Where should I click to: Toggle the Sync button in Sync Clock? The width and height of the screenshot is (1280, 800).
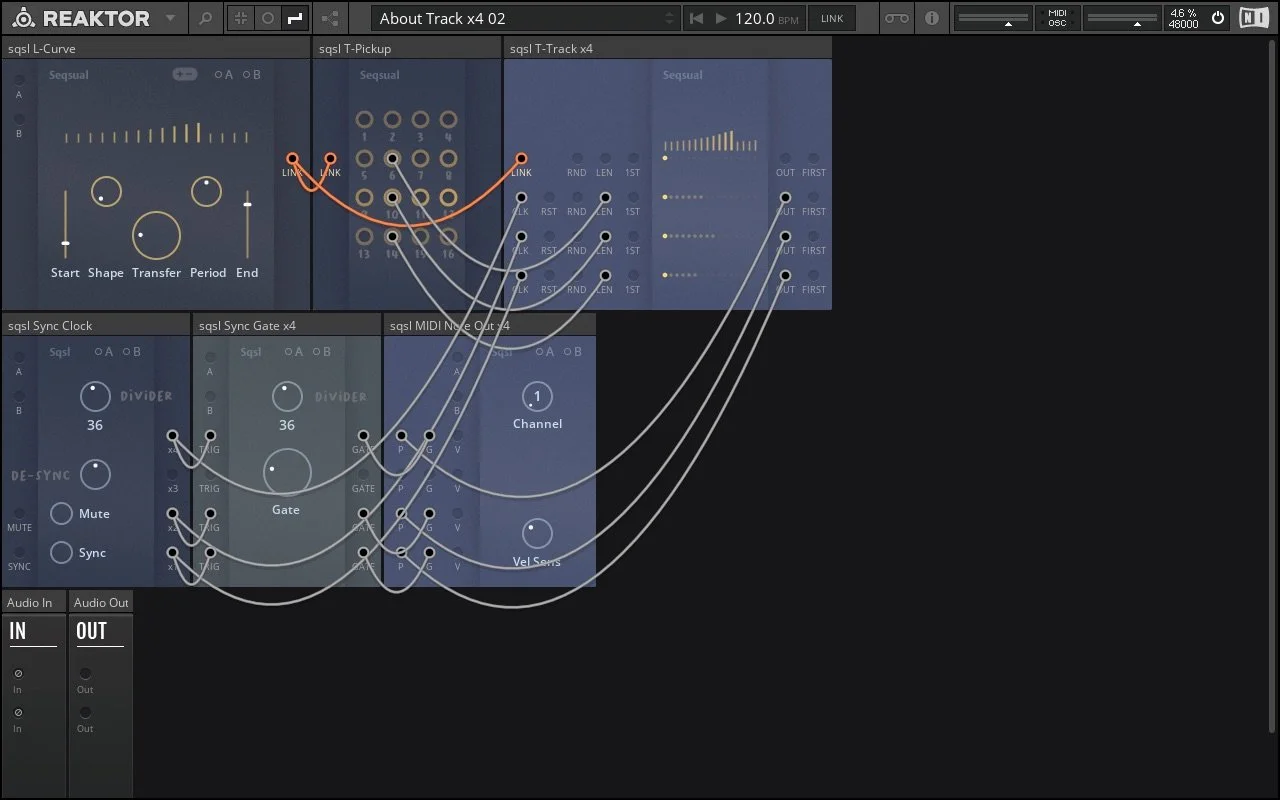tap(62, 552)
